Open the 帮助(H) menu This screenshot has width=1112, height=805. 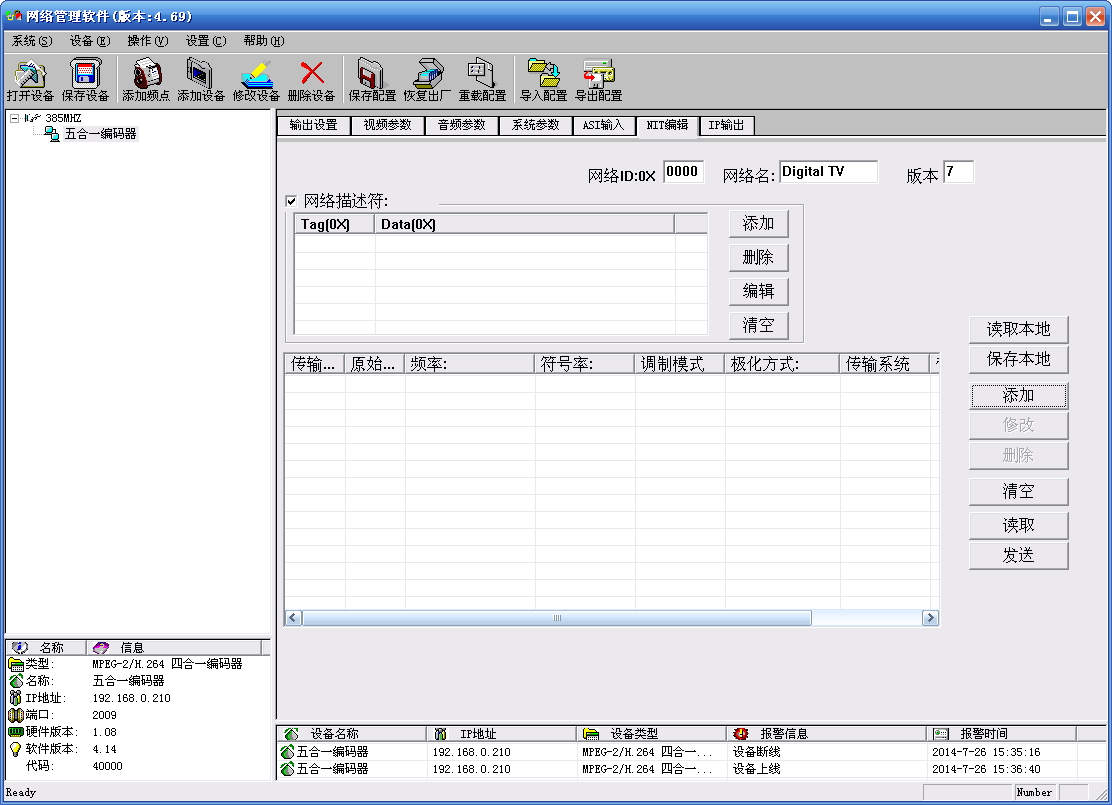point(264,41)
